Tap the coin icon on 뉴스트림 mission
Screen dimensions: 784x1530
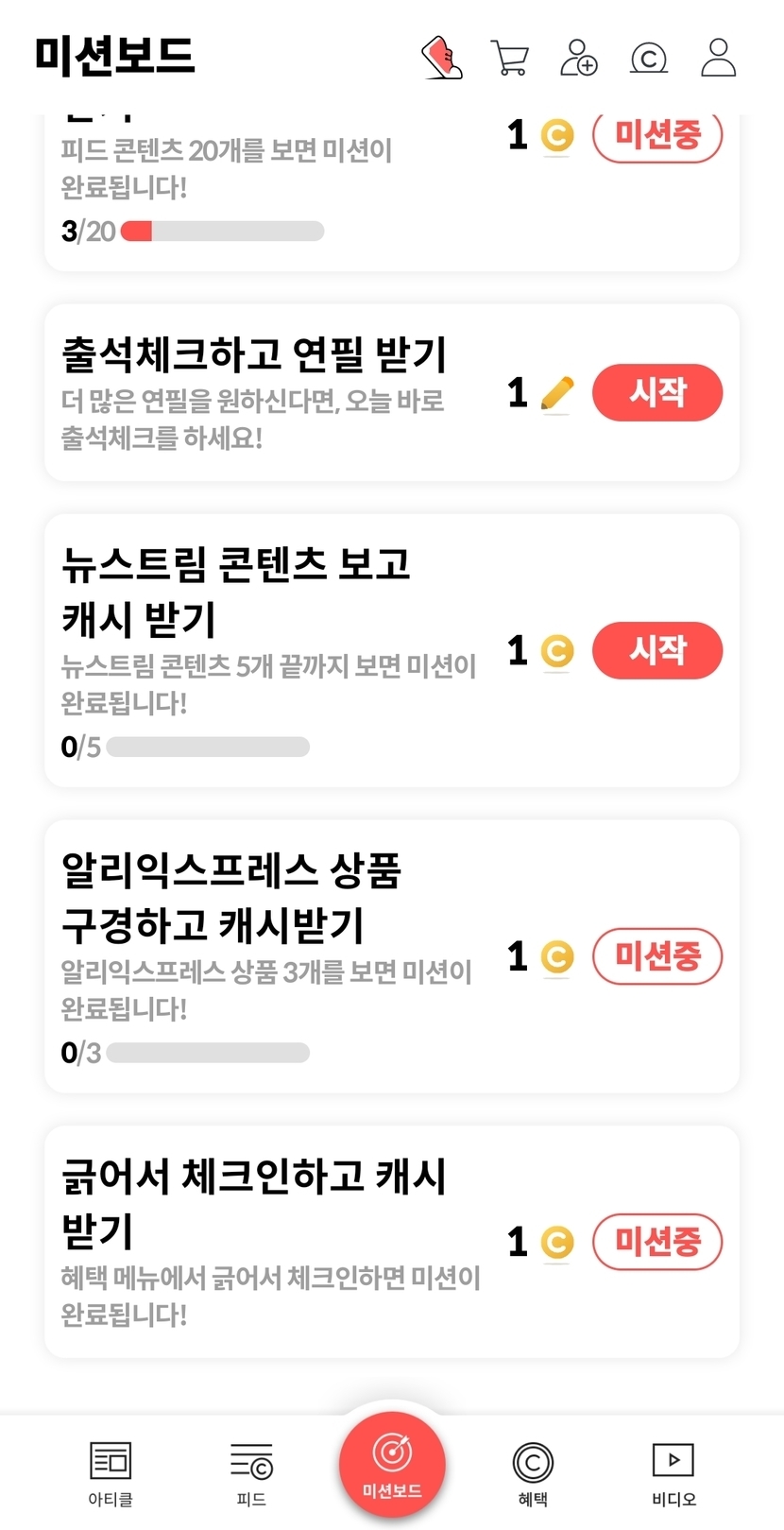pyautogui.click(x=557, y=650)
